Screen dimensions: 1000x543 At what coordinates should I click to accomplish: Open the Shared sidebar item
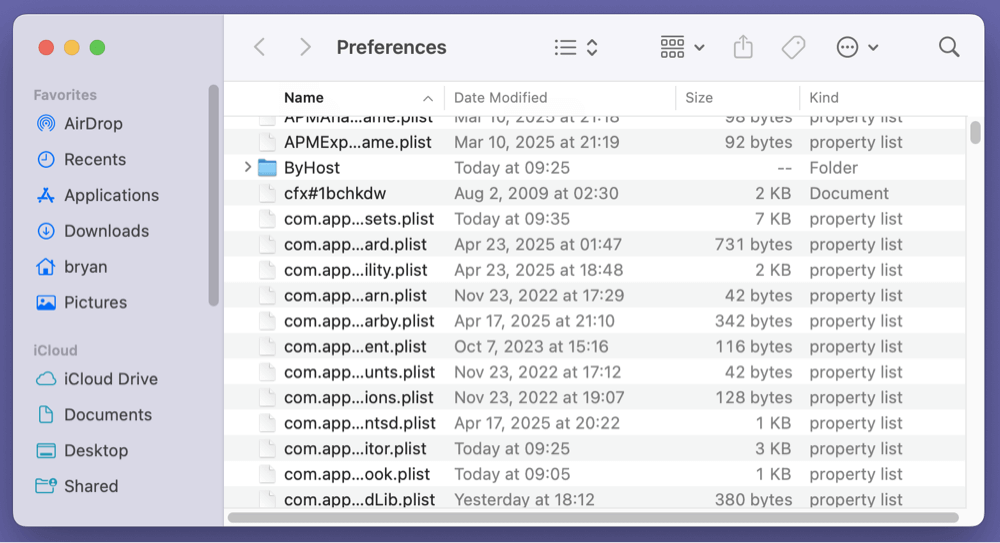tap(77, 486)
